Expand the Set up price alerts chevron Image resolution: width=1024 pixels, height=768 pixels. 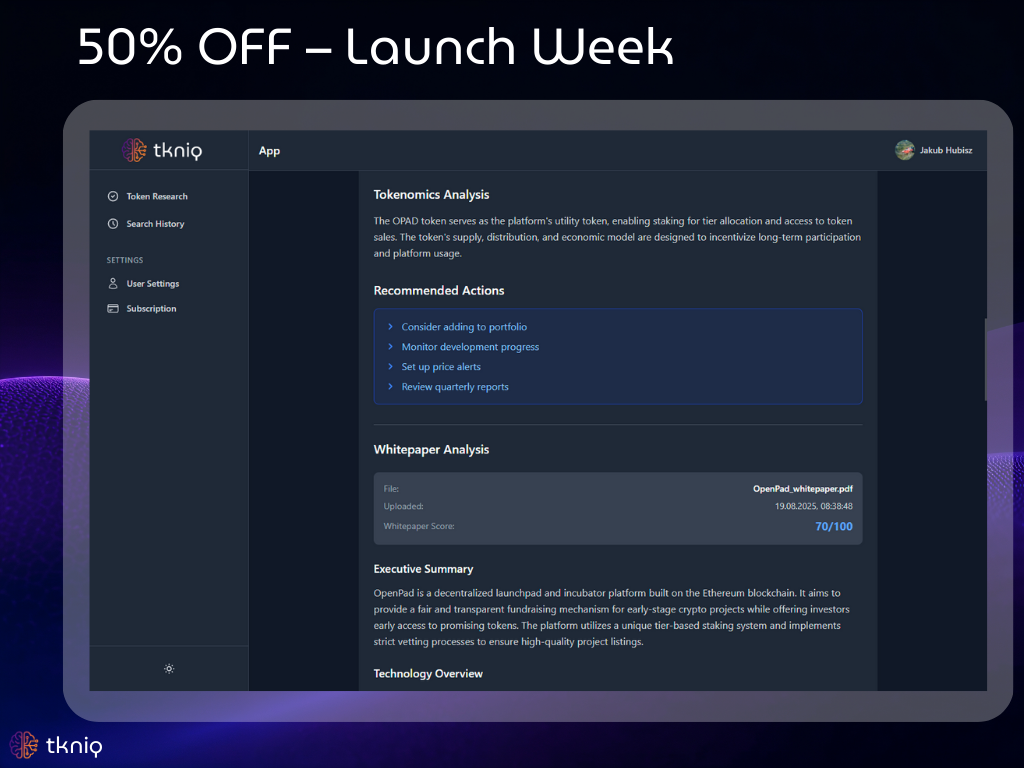[x=391, y=366]
